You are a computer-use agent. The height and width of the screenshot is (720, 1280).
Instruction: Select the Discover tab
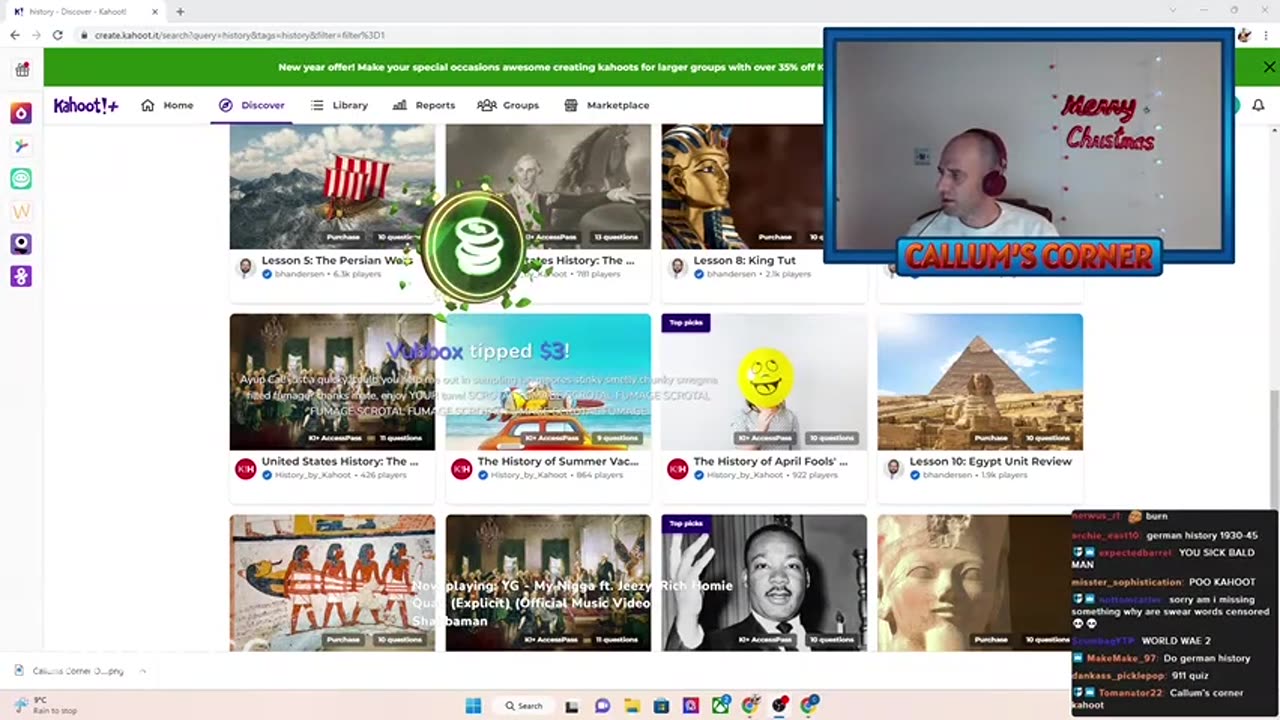(252, 105)
